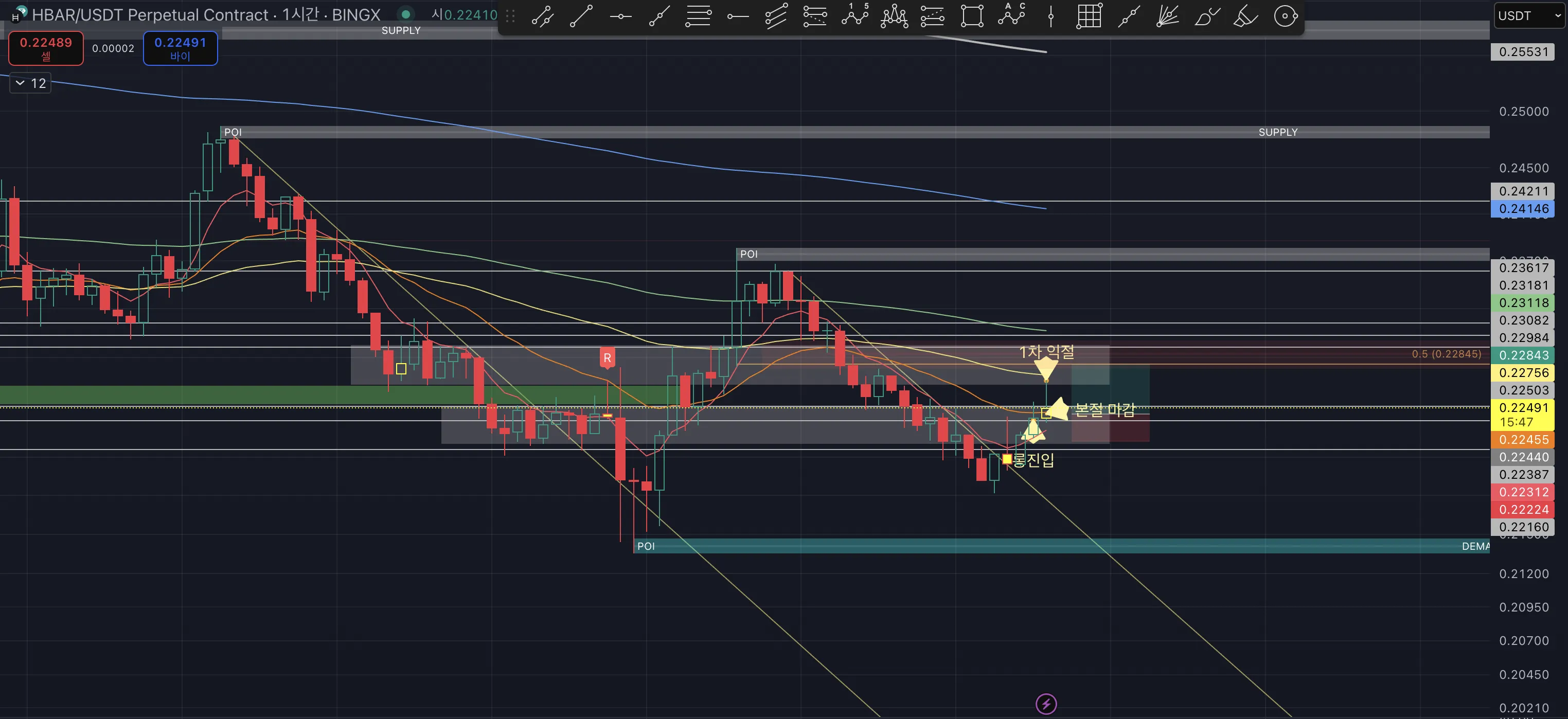The height and width of the screenshot is (719, 1568).
Task: Click the 0.25000 price axis value
Action: [1524, 111]
